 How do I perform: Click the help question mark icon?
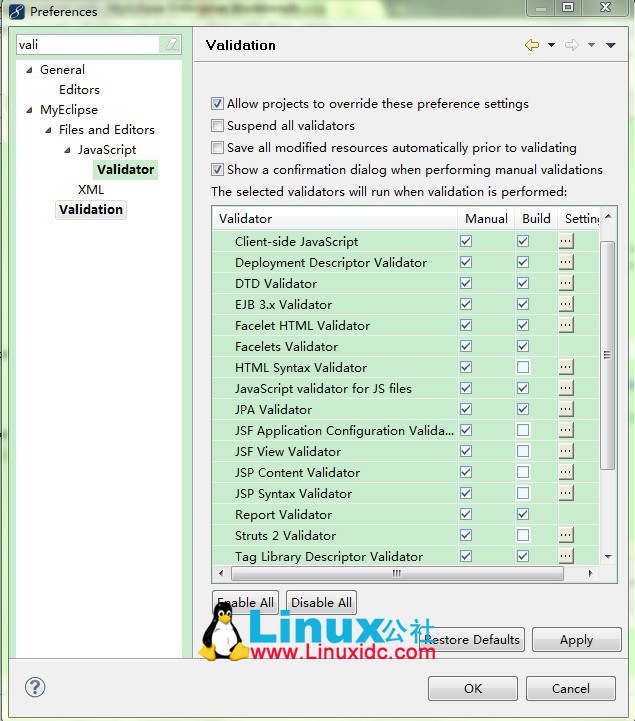(35, 687)
